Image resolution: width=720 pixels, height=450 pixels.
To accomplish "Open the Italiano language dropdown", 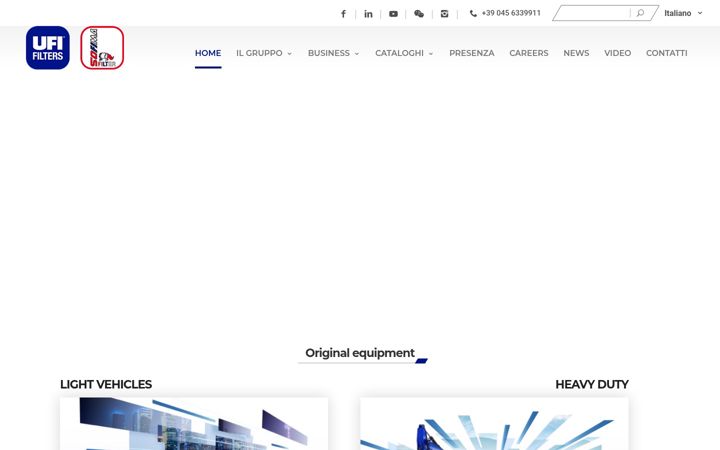I will click(x=683, y=13).
